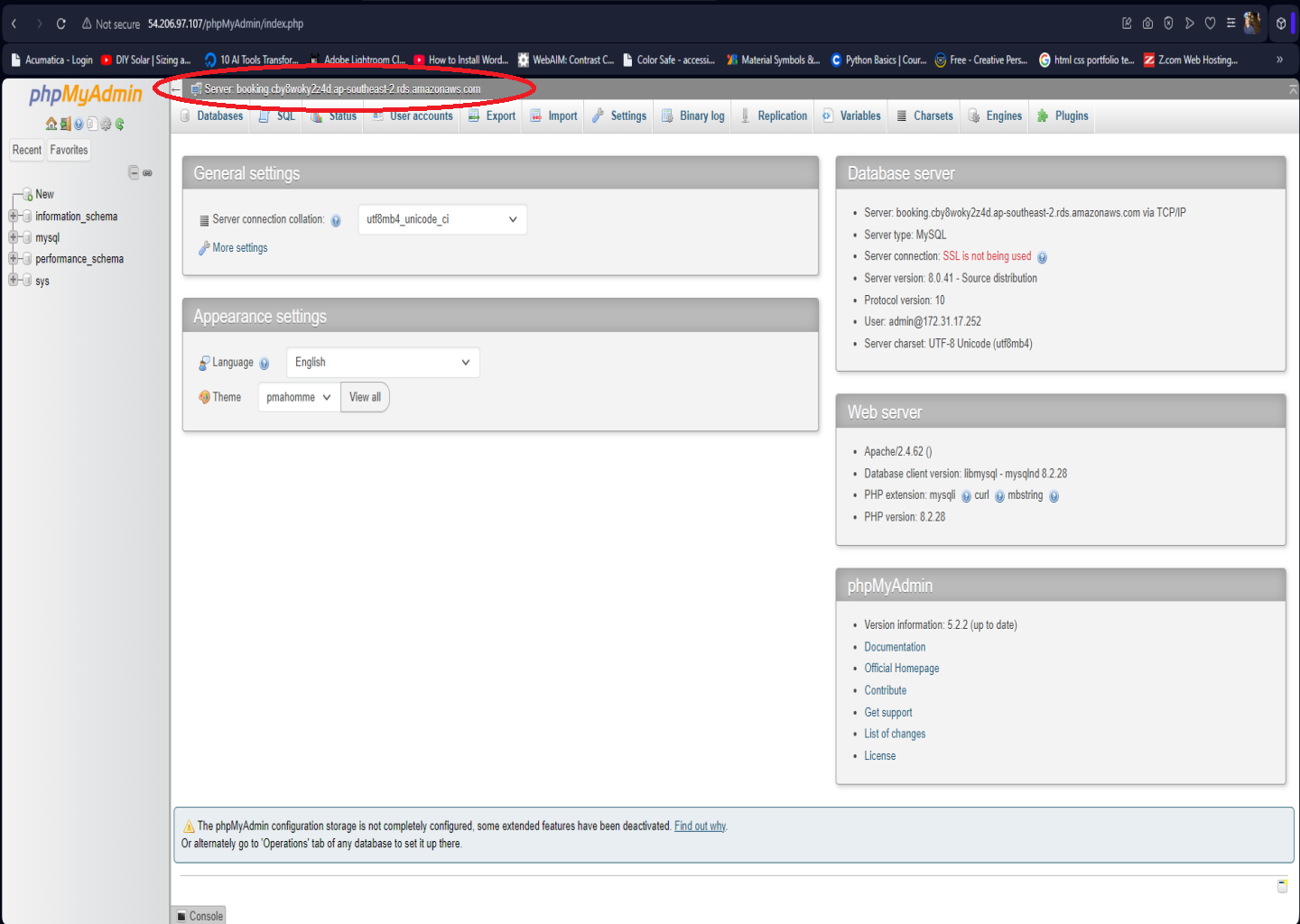1300x924 pixels.
Task: Open help icon next to curl extension
Action: [999, 496]
